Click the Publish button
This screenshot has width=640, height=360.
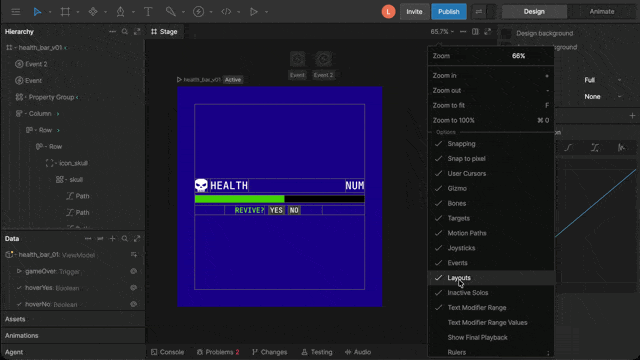[x=449, y=11]
